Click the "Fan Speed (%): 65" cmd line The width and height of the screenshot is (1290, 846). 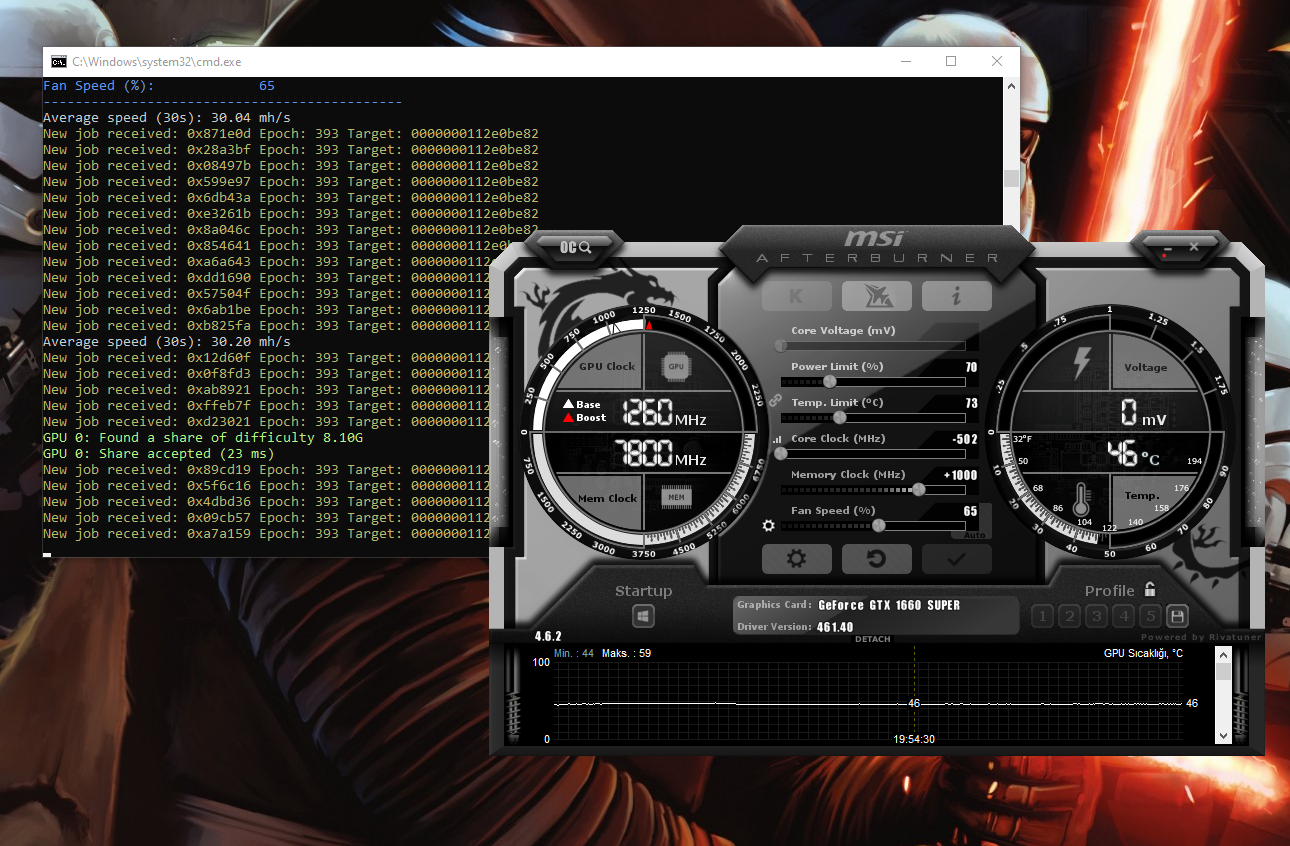pyautogui.click(x=159, y=86)
